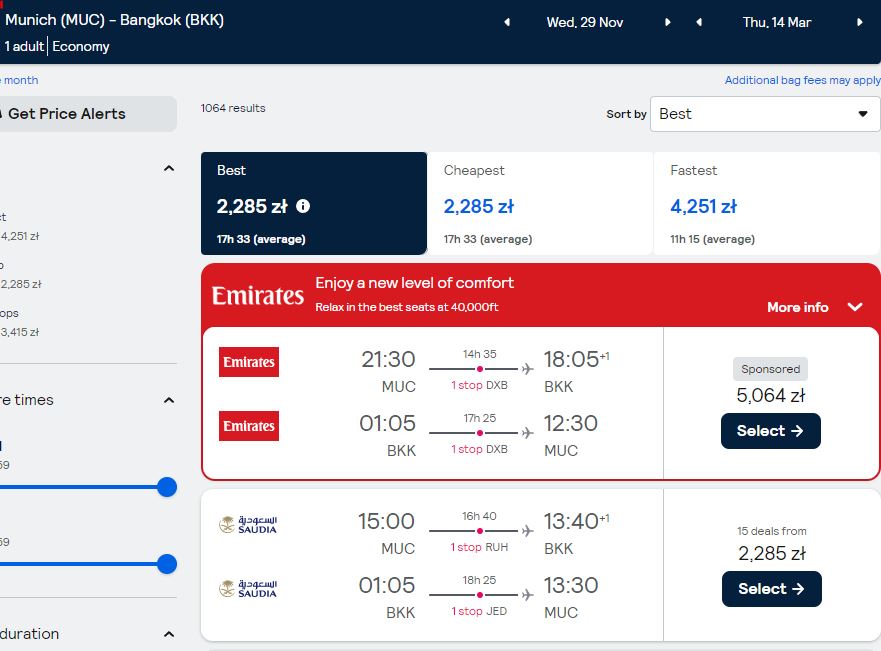Click Emirates logo on return BKK flight

click(x=249, y=426)
